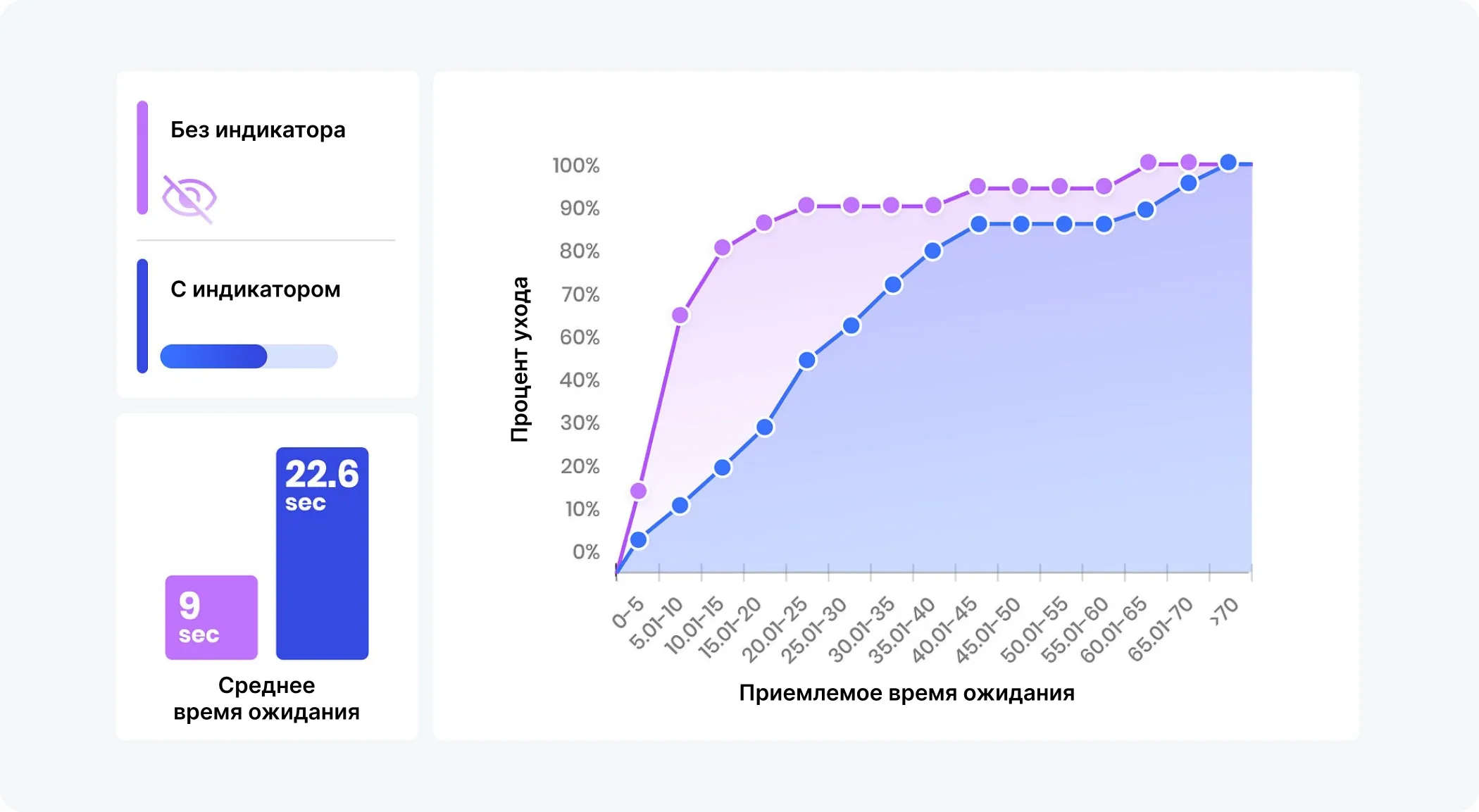Click the 'С индикатором' legend label
Screen dimensions: 1479x812
pos(255,289)
